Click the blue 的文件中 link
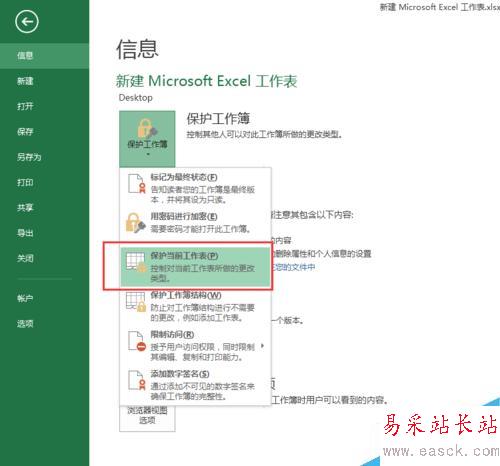The image size is (500, 466). click(294, 267)
